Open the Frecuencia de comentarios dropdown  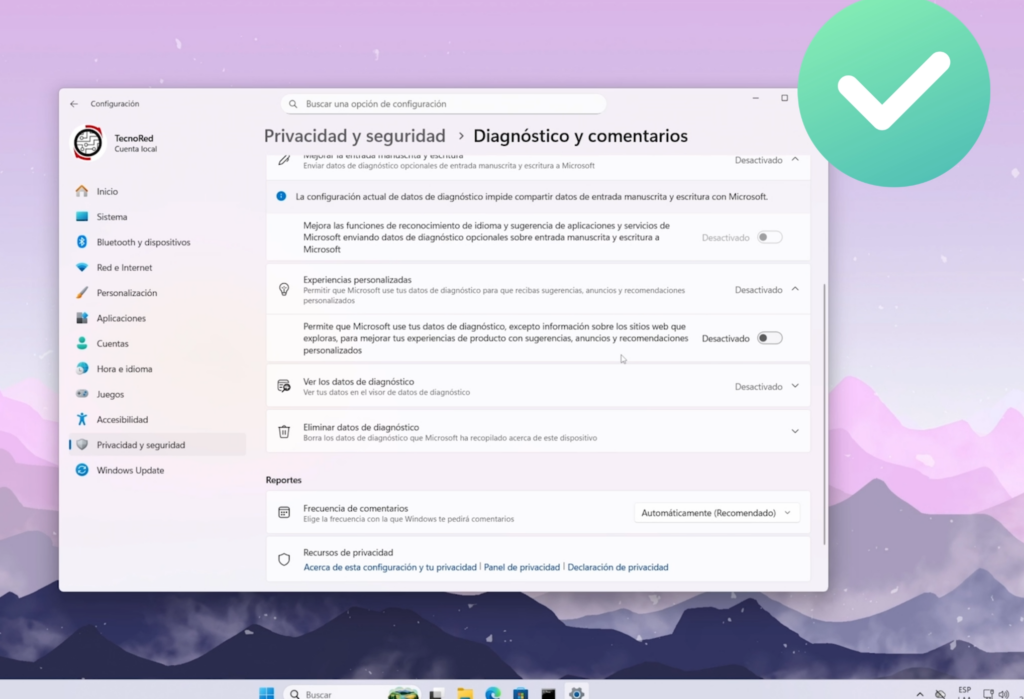(716, 512)
